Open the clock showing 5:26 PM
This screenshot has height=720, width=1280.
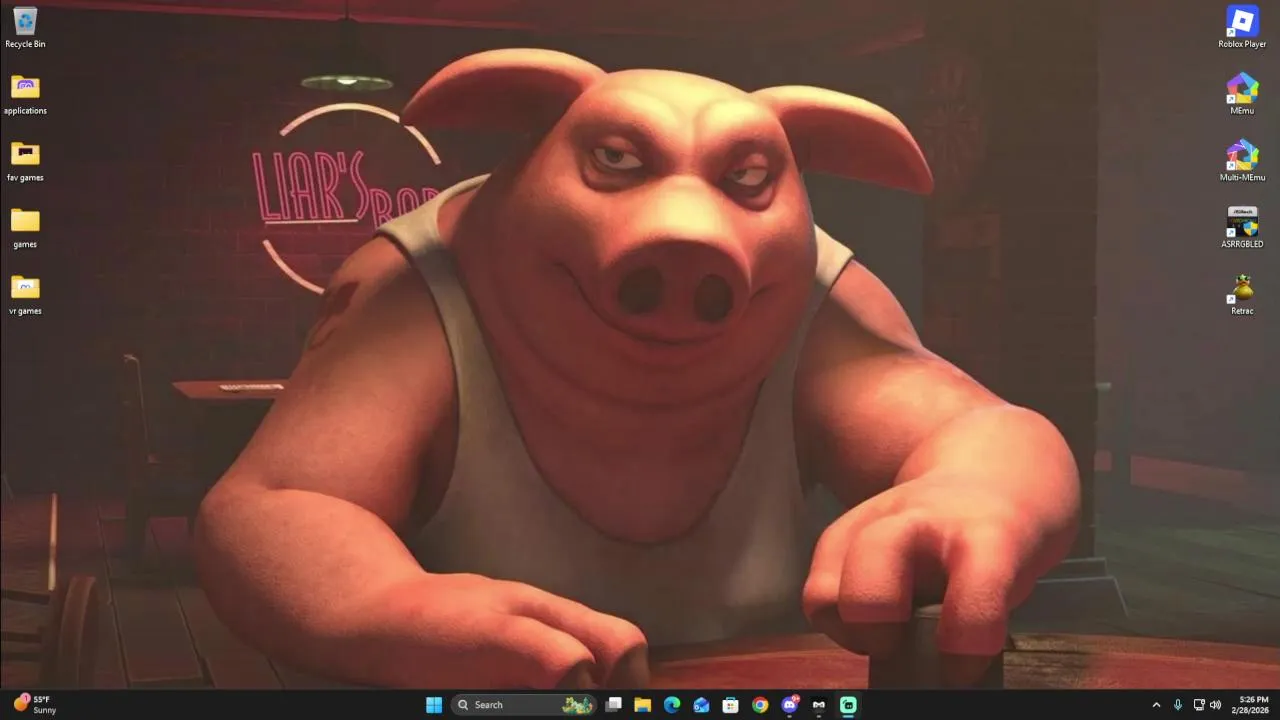1253,705
